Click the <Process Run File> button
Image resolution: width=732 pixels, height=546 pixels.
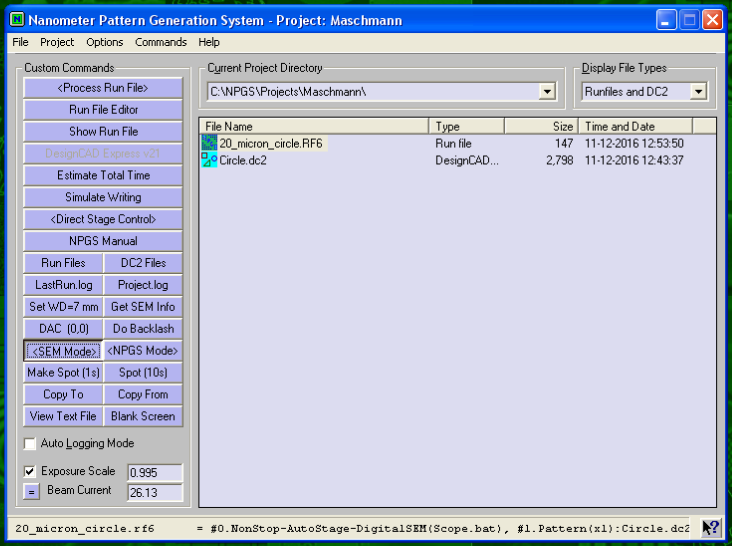103,88
